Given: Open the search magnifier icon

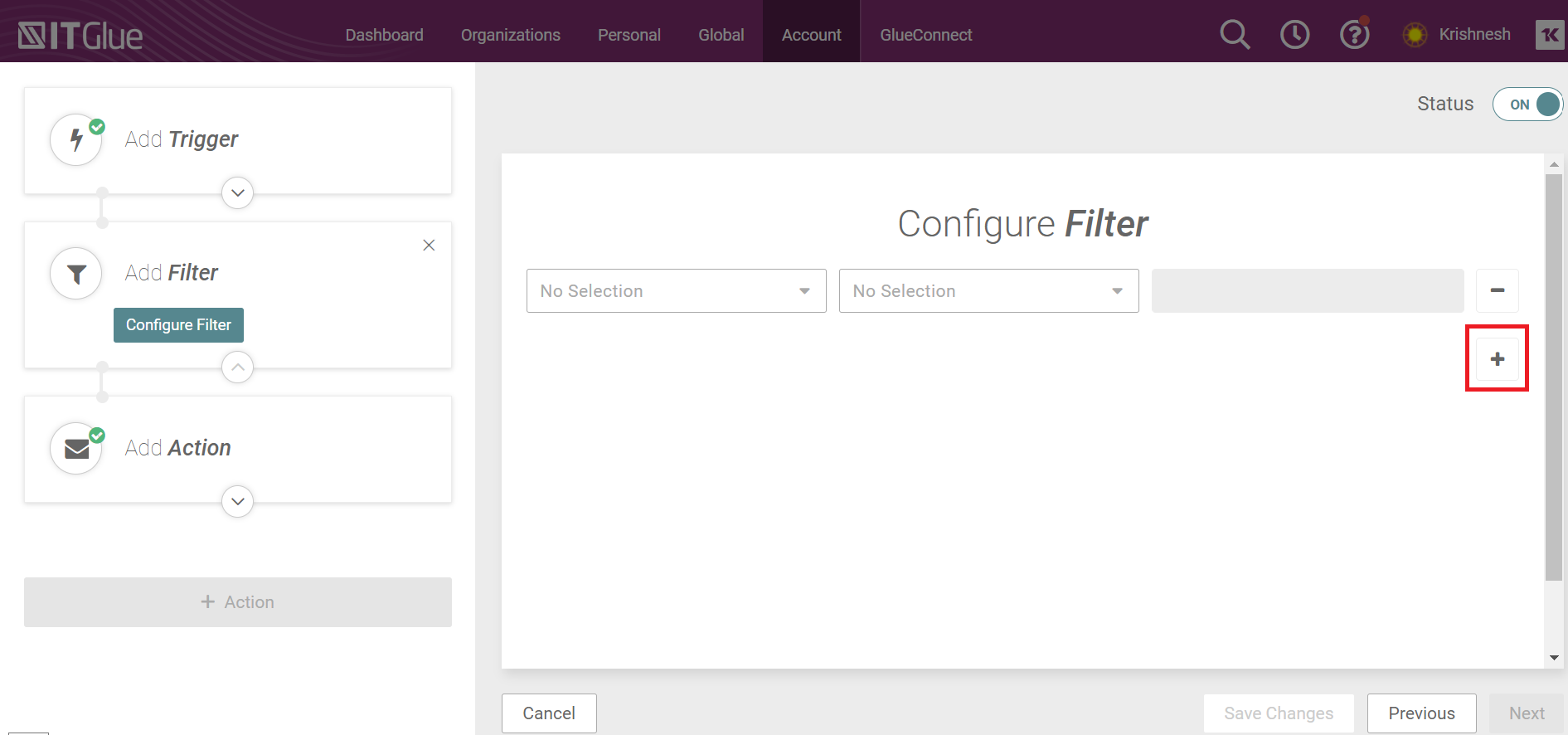Looking at the screenshot, I should point(1235,35).
